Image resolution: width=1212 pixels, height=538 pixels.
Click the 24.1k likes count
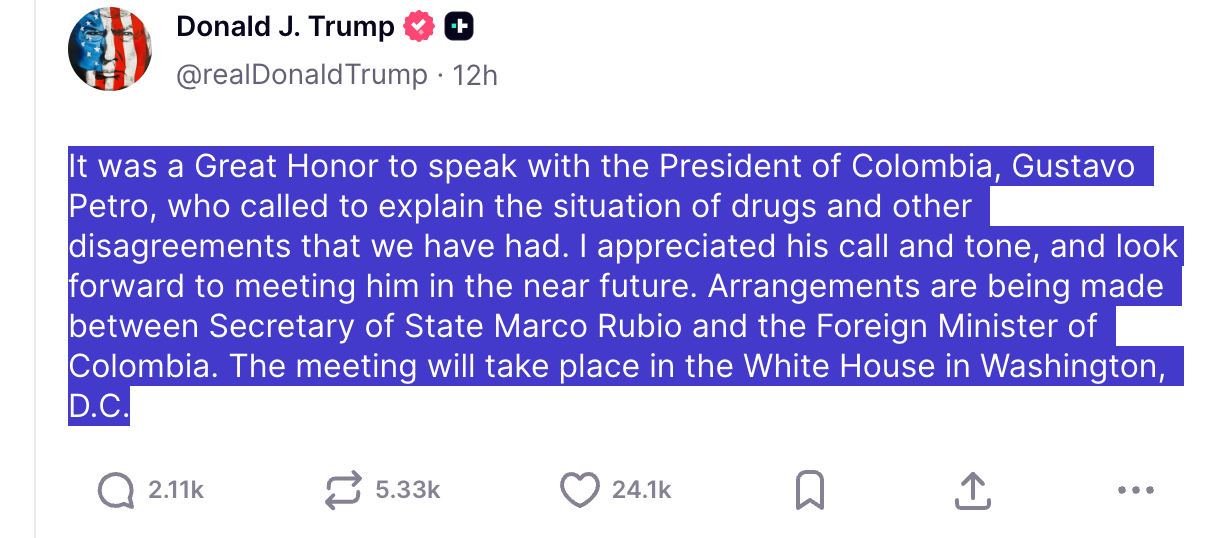pyautogui.click(x=641, y=489)
